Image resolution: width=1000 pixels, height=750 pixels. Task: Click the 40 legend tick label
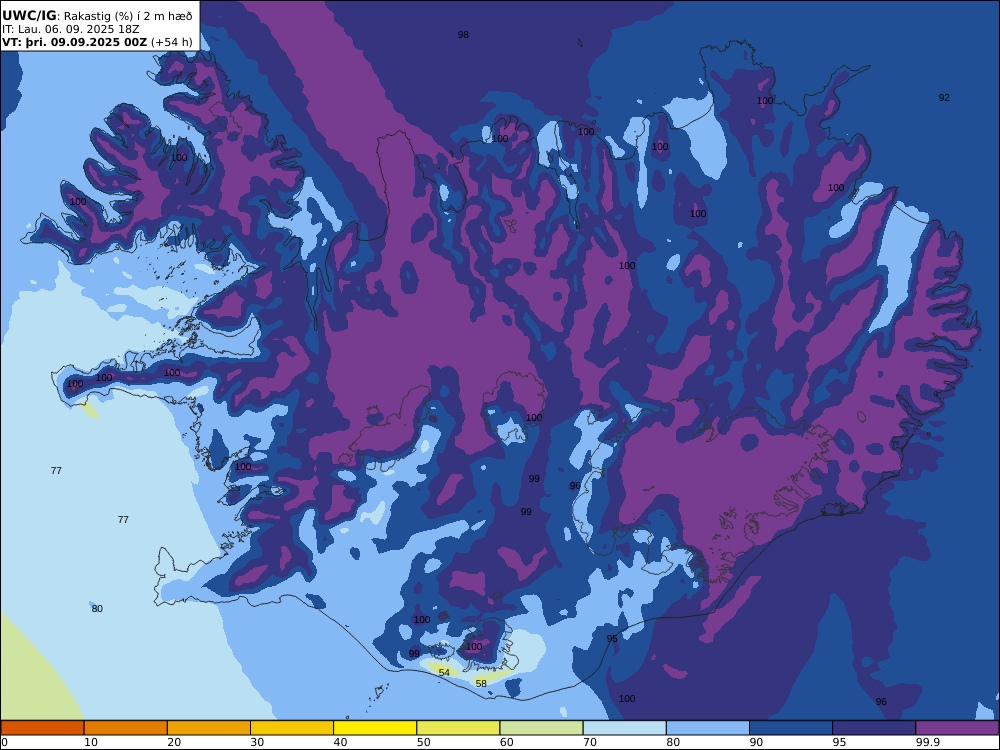(341, 742)
